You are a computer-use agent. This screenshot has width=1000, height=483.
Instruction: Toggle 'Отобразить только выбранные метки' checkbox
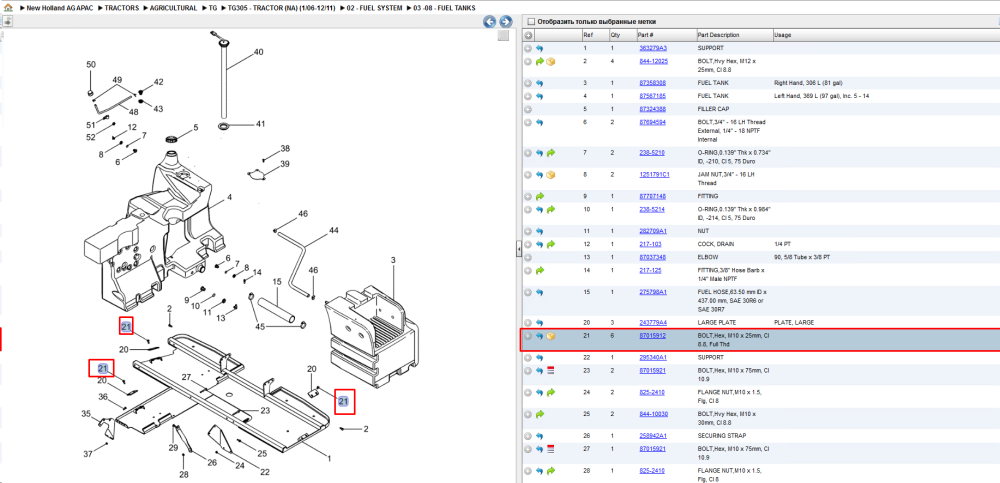(x=531, y=22)
